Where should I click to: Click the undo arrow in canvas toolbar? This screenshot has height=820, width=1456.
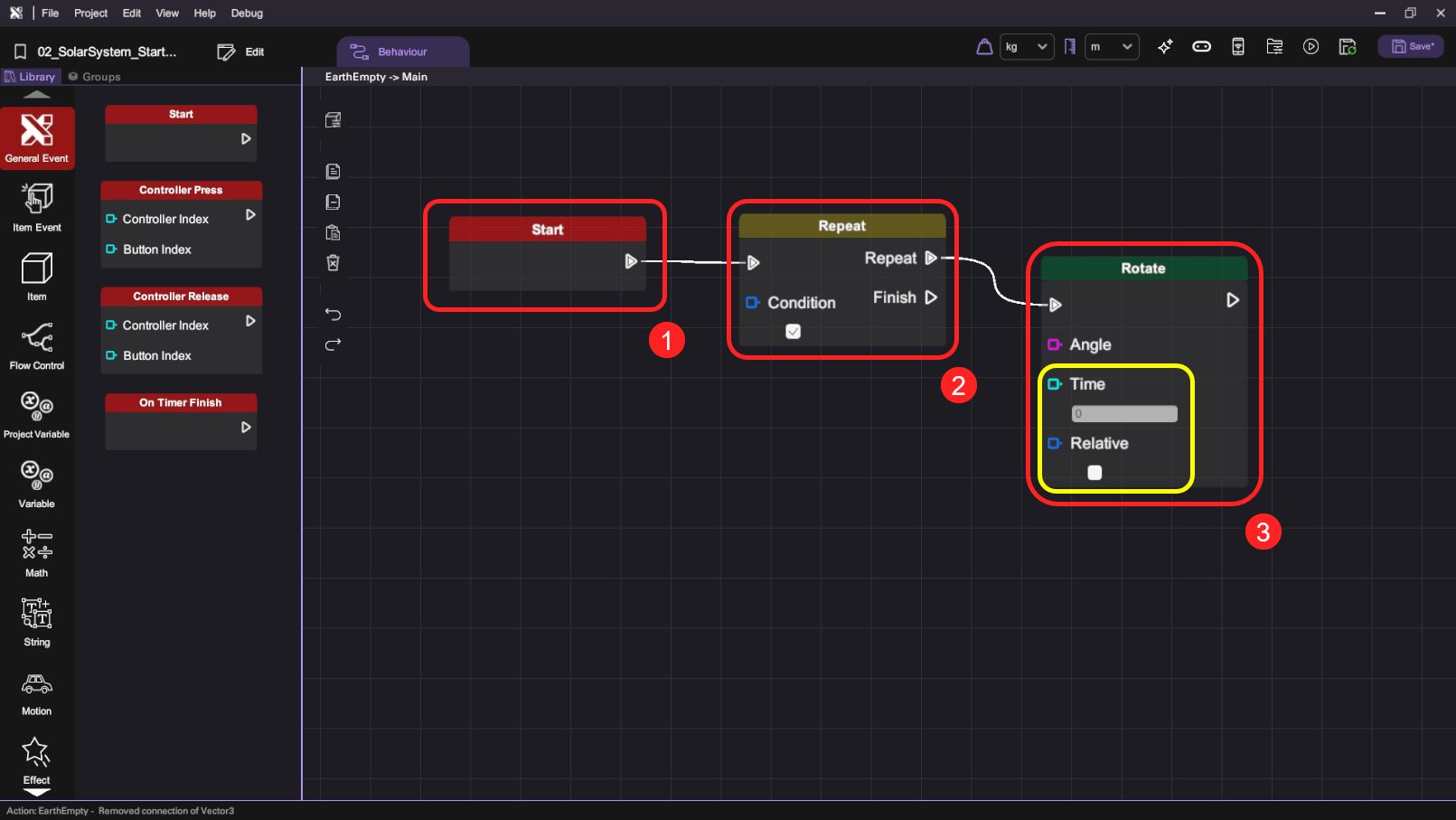pyautogui.click(x=333, y=315)
